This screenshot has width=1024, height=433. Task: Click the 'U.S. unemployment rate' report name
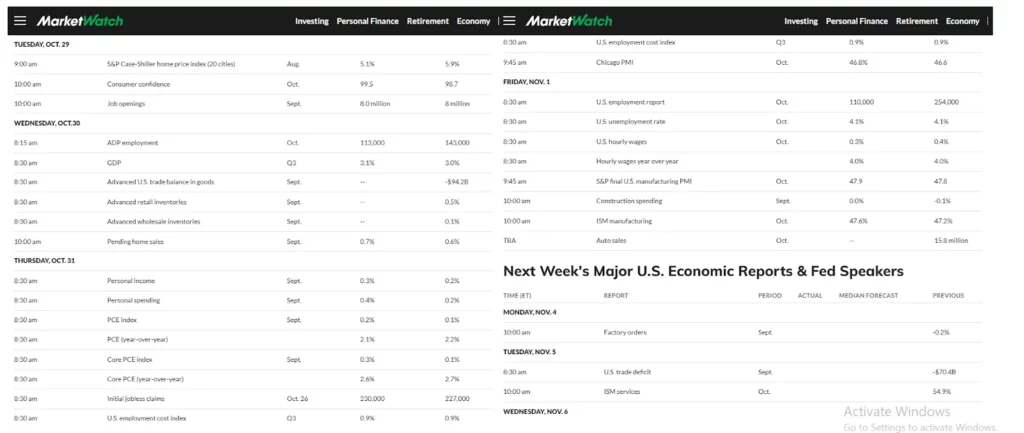pos(630,122)
